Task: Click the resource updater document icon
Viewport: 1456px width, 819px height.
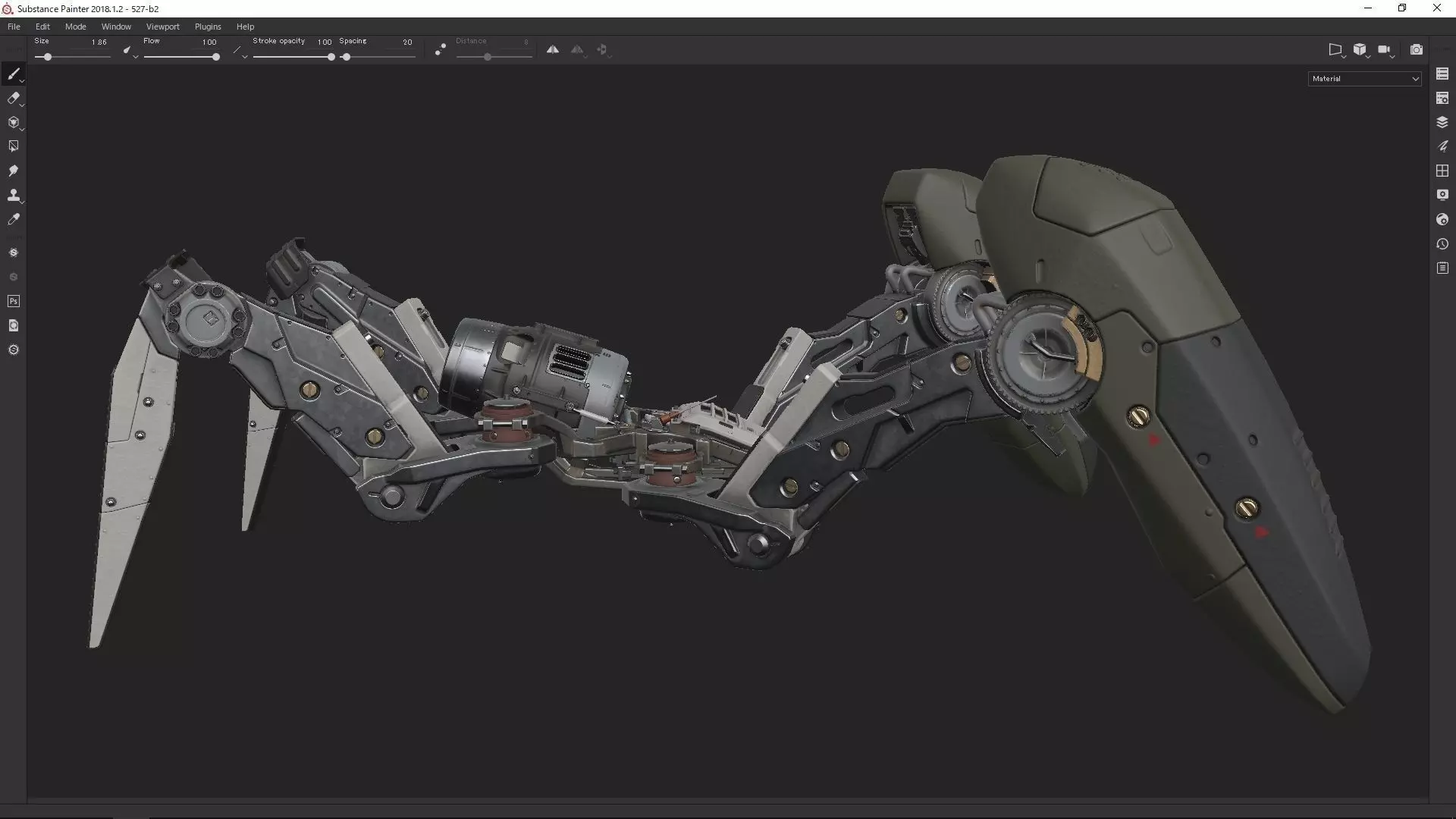Action: pyautogui.click(x=13, y=325)
